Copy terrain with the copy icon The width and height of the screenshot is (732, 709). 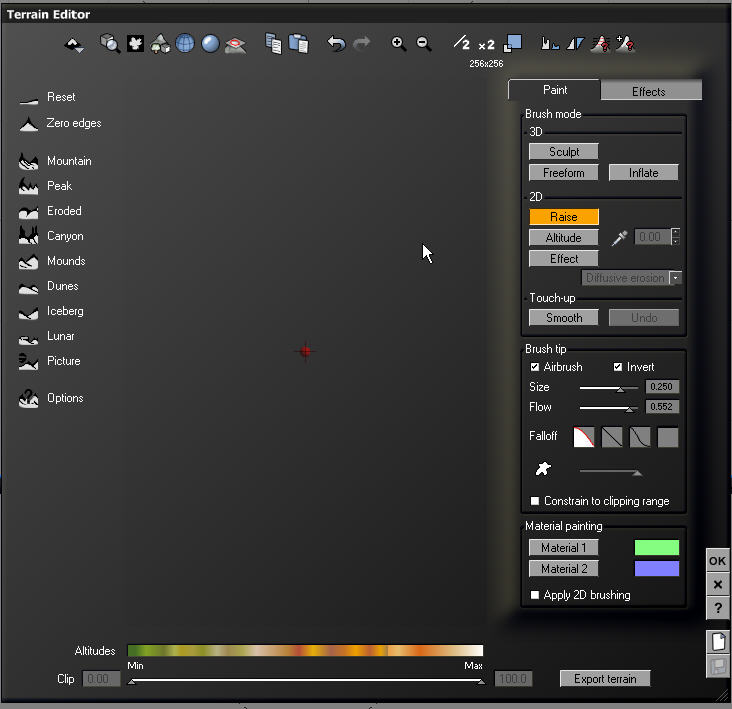tap(273, 43)
